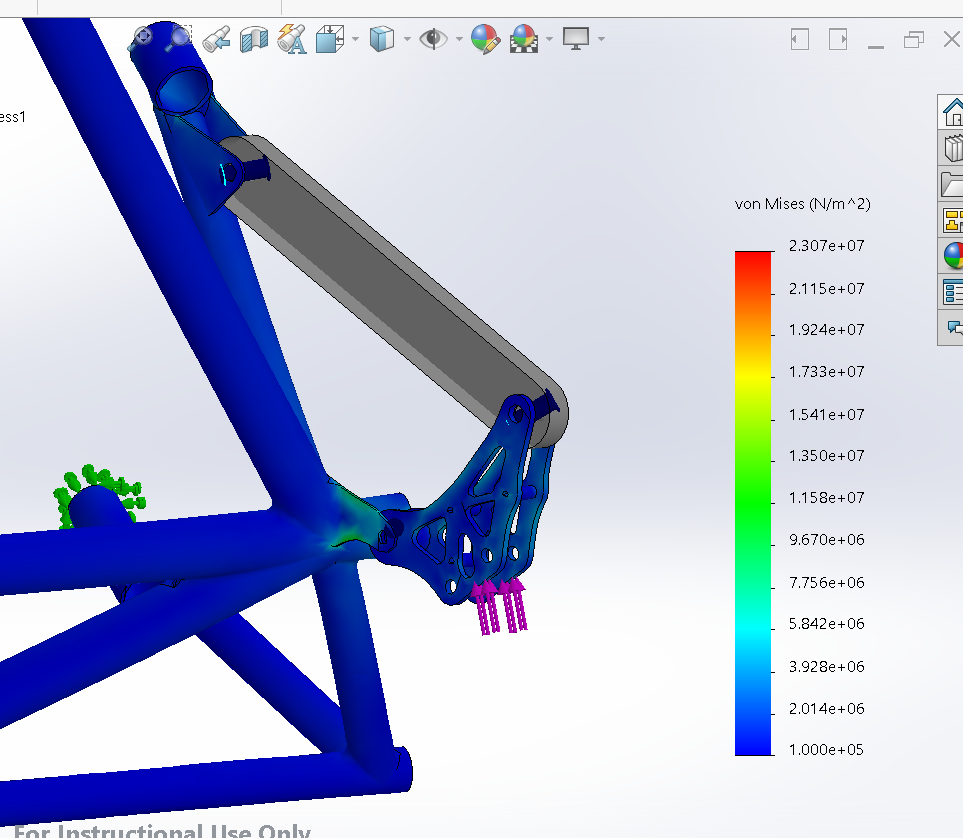Image resolution: width=963 pixels, height=838 pixels.
Task: Click the Previous View icon
Action: tap(217, 39)
